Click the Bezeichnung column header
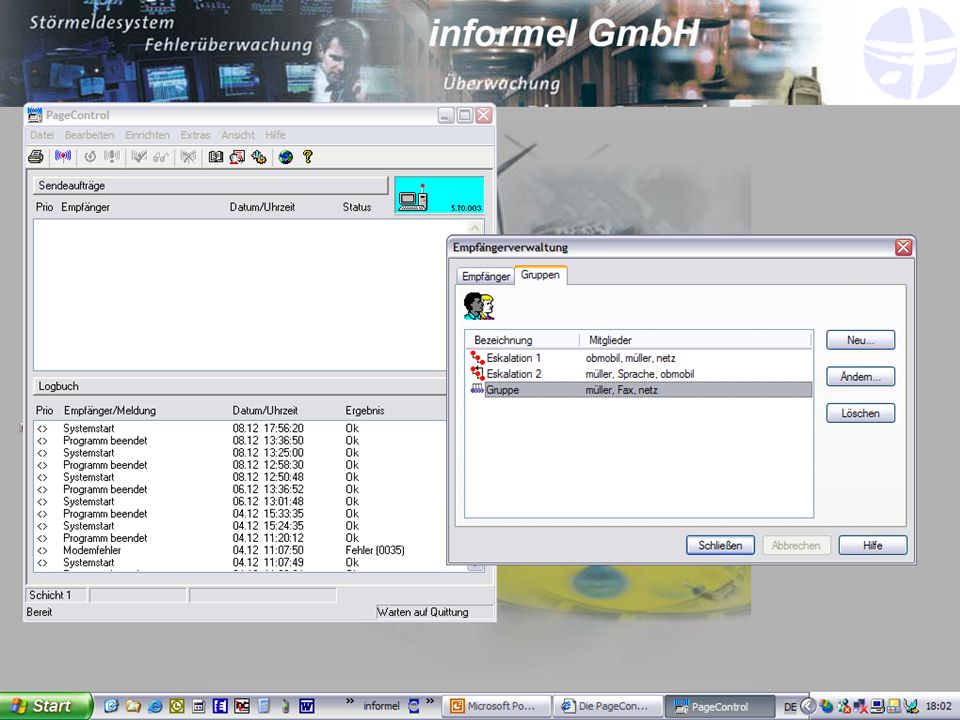The height and width of the screenshot is (720, 960). 523,340
